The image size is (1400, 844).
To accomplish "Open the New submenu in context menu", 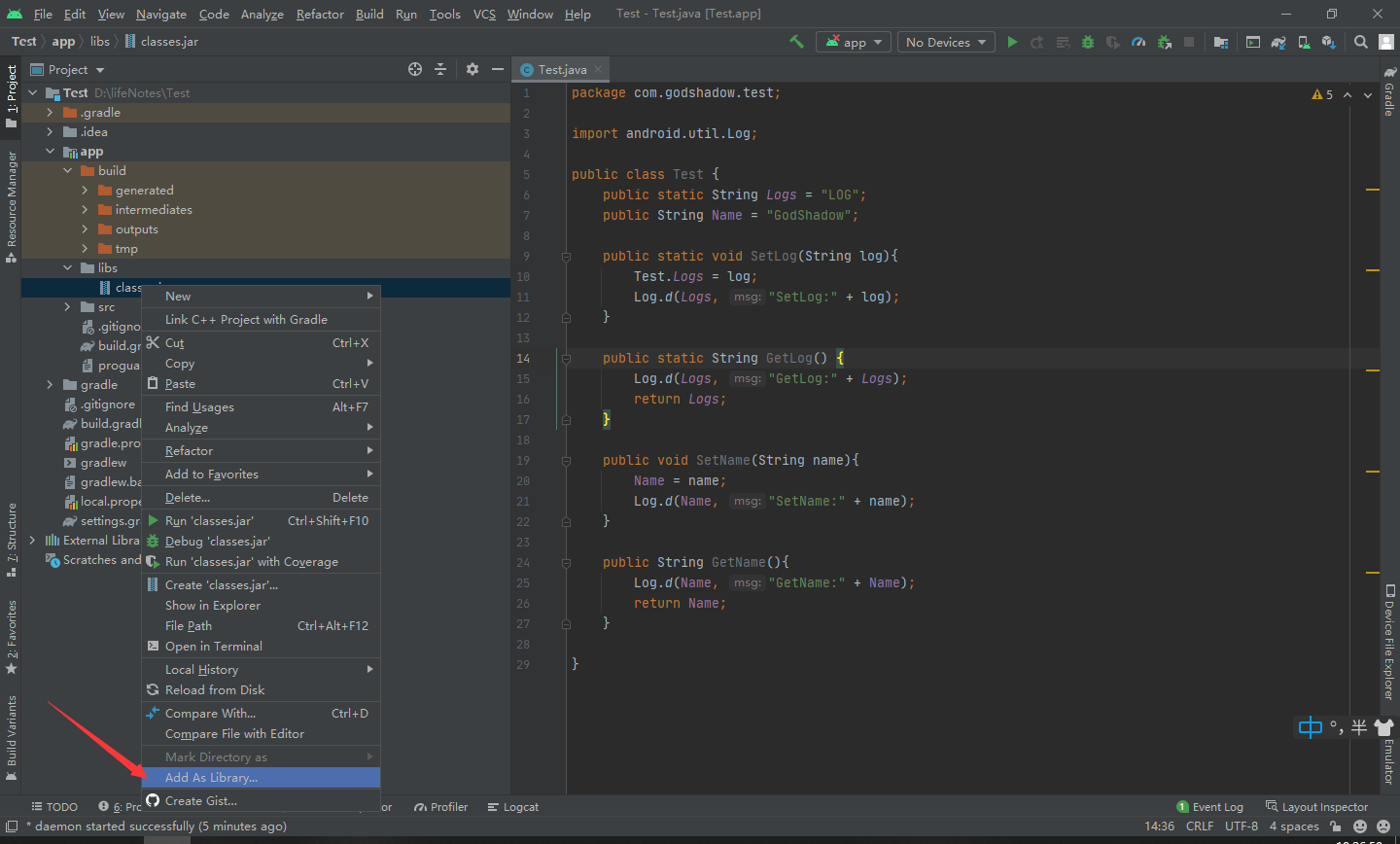I will coord(261,297).
